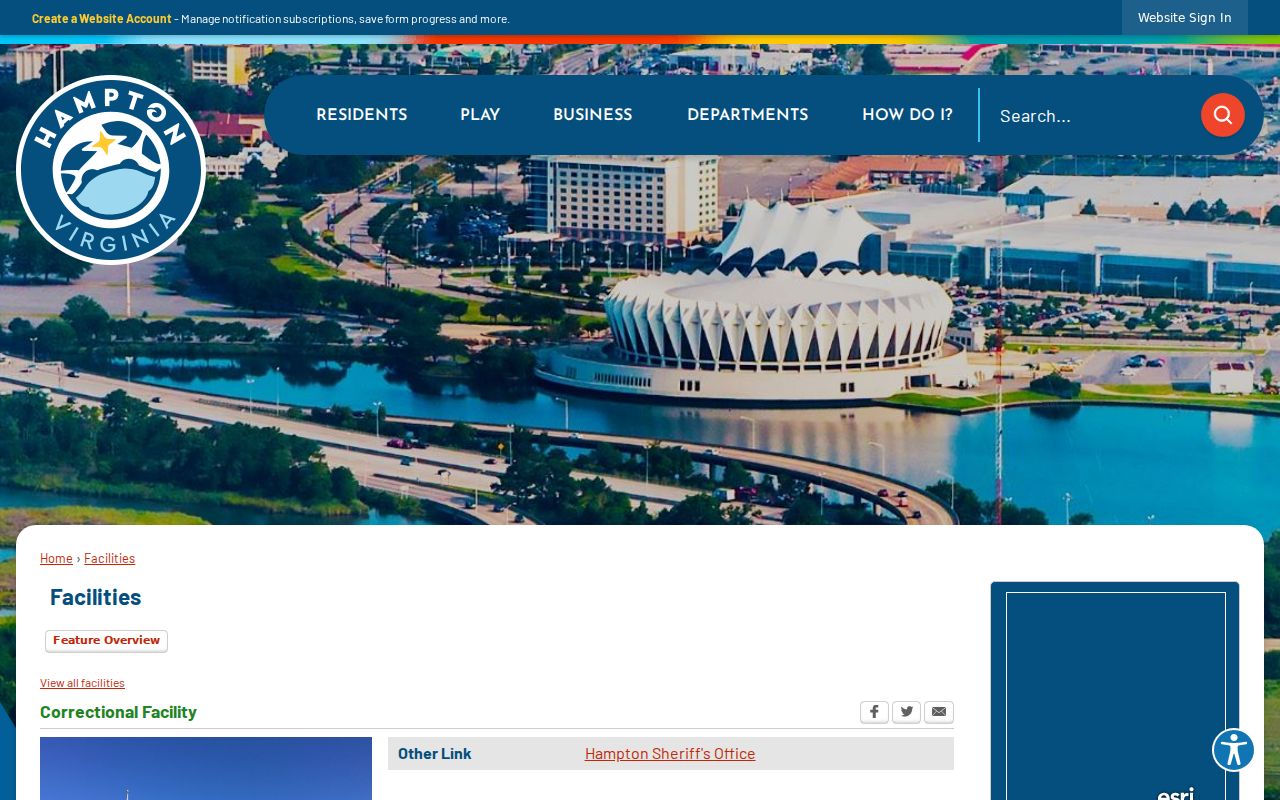
Task: Click the Correctional Facility photo thumbnail
Action: [206, 768]
